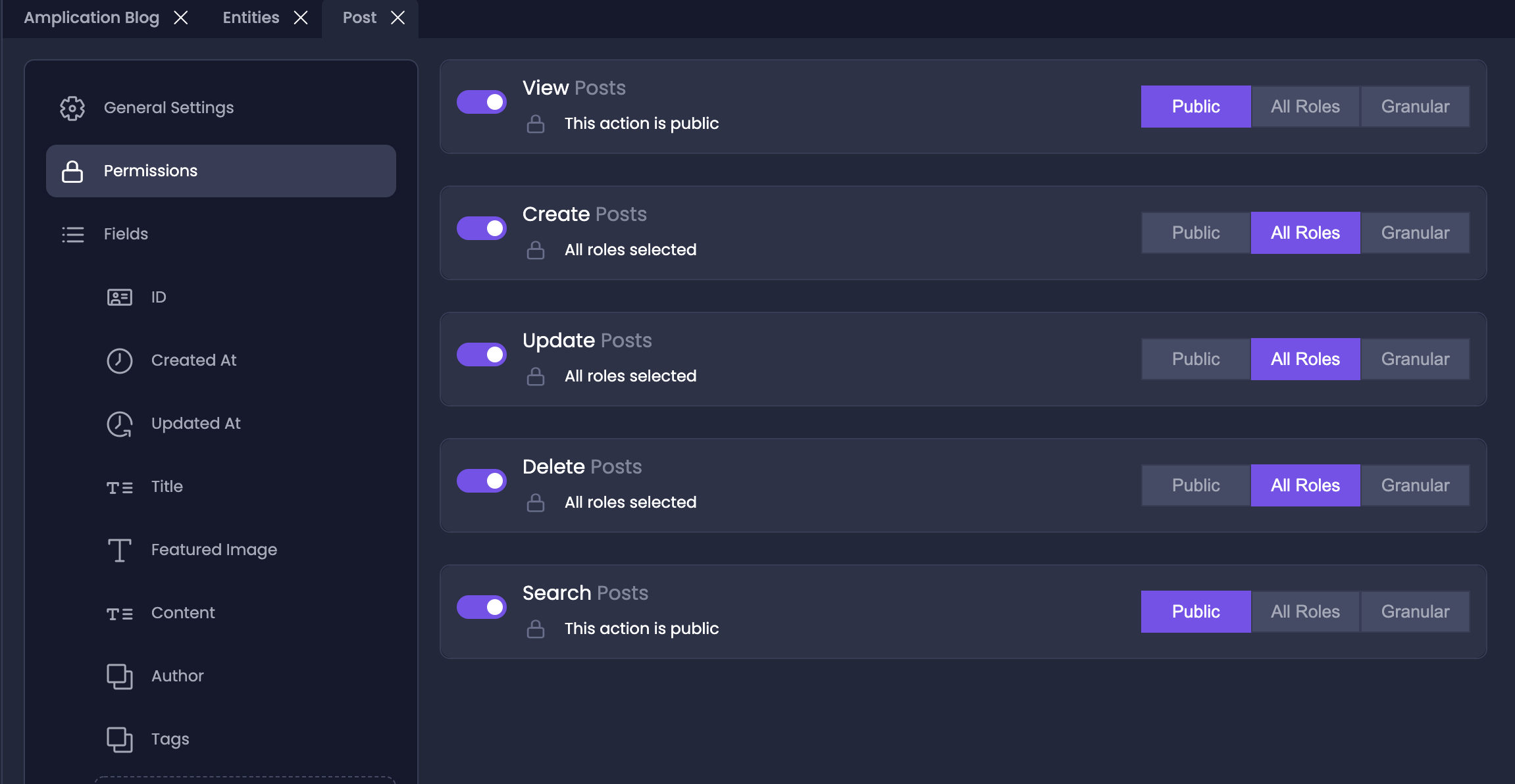Disable the View Posts toggle

point(482,102)
